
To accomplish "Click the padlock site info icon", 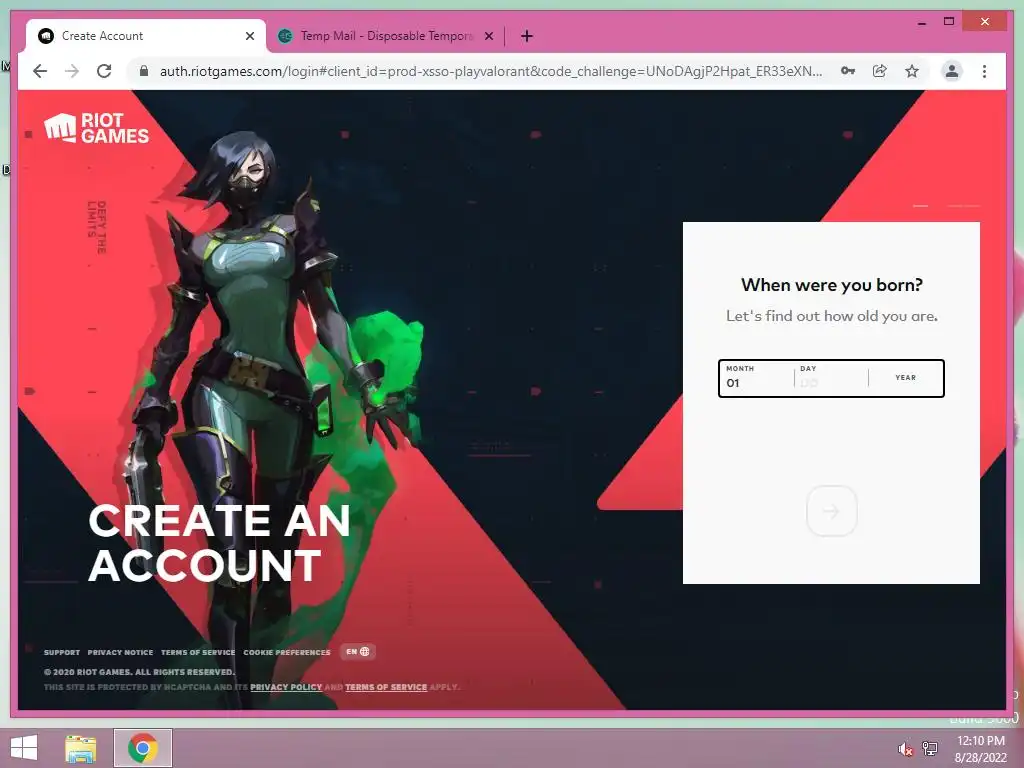I will click(x=144, y=71).
